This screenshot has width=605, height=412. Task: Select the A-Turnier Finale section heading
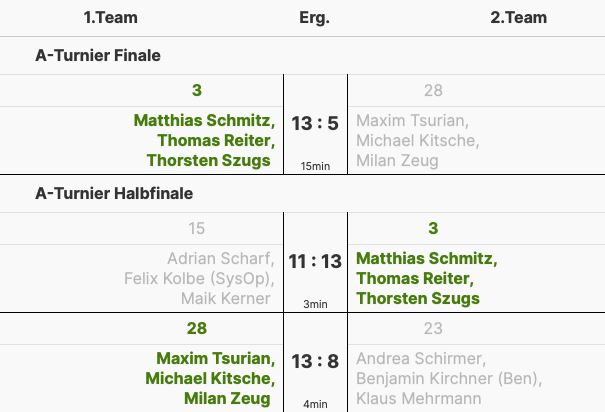[x=98, y=56]
